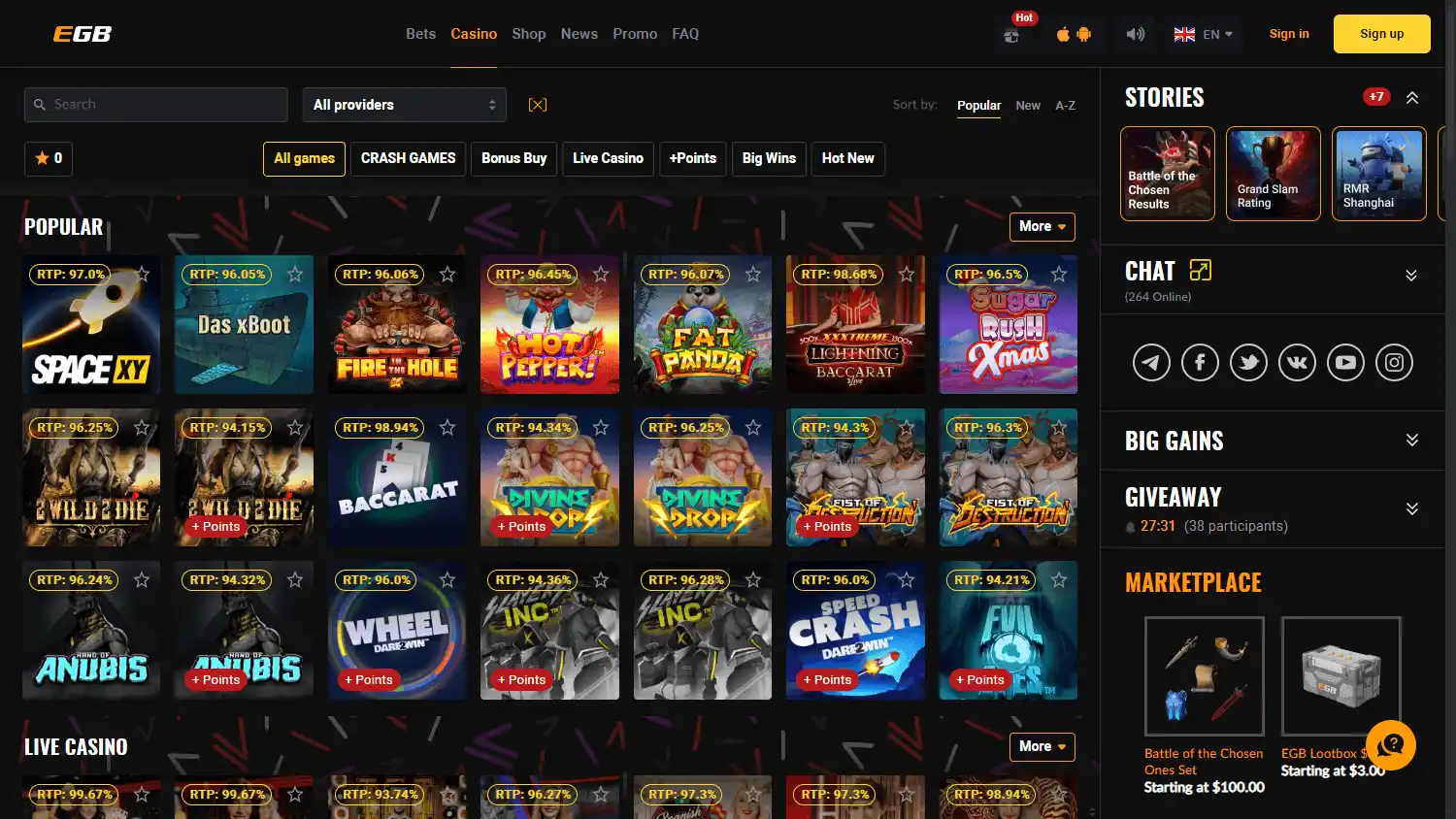Open the Facebook social link
Image resolution: width=1456 pixels, height=819 pixels.
(1200, 363)
